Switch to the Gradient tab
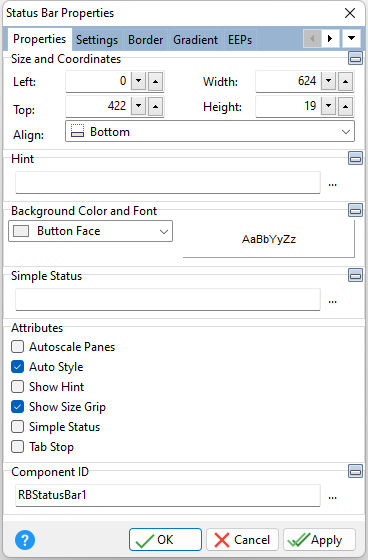 (x=195, y=40)
